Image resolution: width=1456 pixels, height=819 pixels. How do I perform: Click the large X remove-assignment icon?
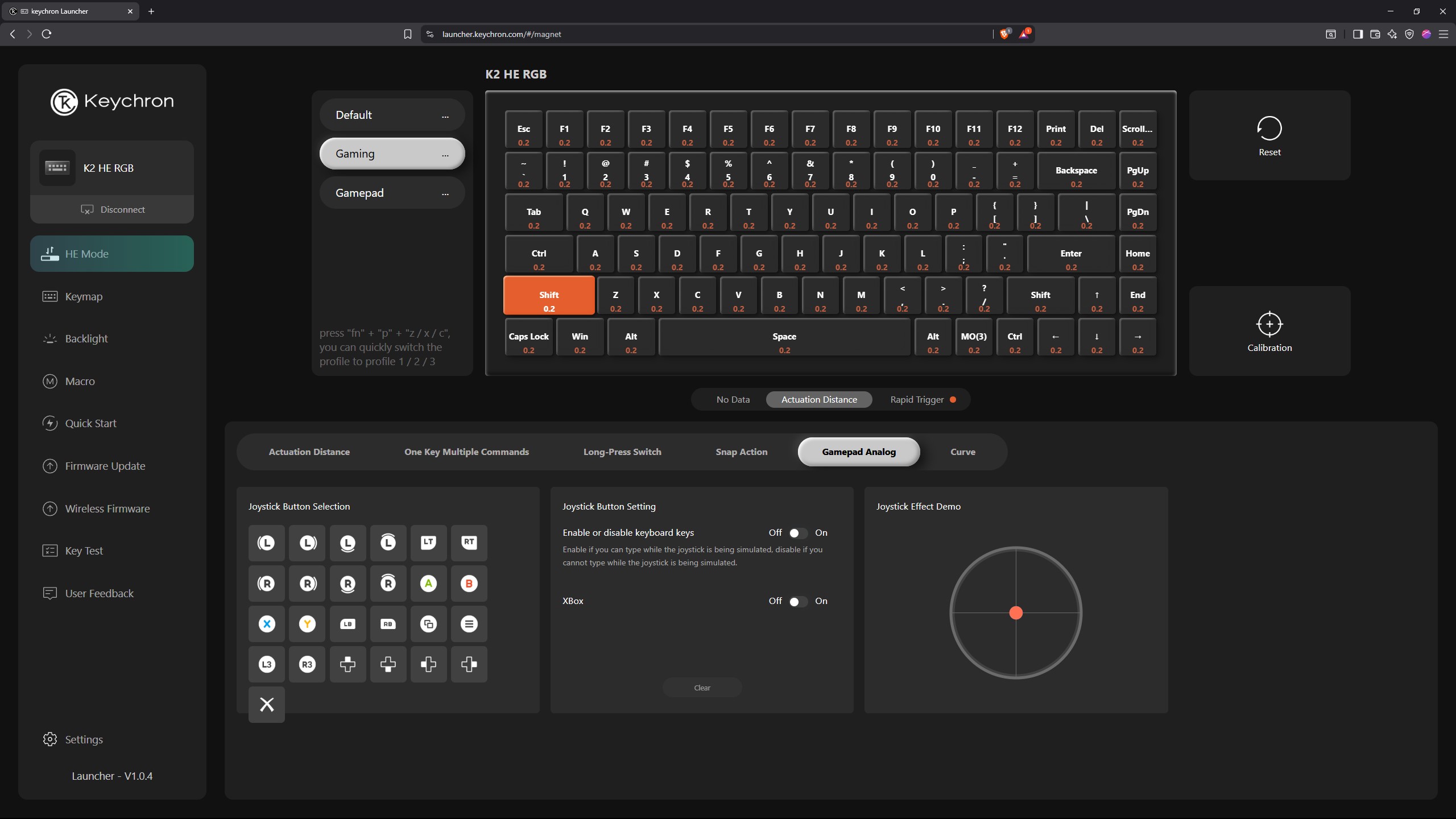267,705
